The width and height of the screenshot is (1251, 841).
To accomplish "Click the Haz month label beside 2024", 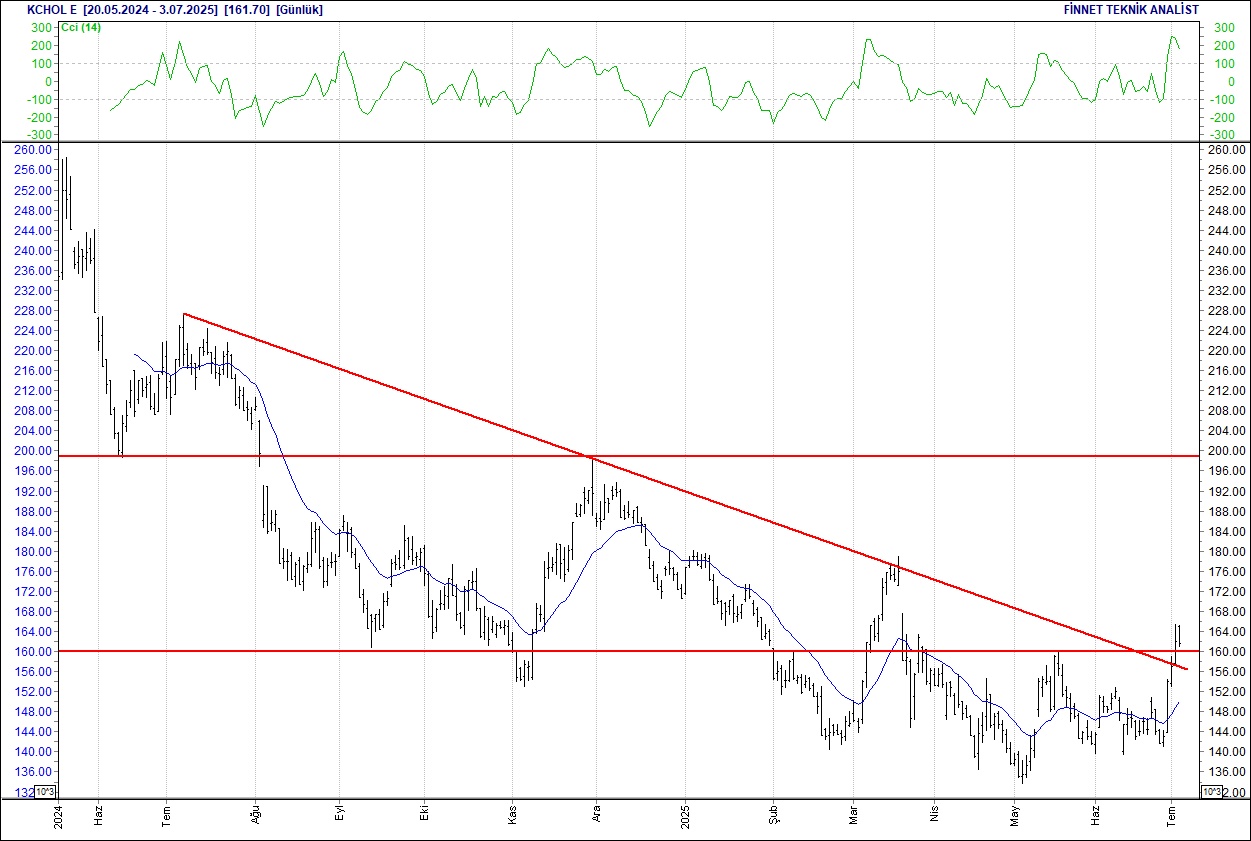I will [98, 817].
